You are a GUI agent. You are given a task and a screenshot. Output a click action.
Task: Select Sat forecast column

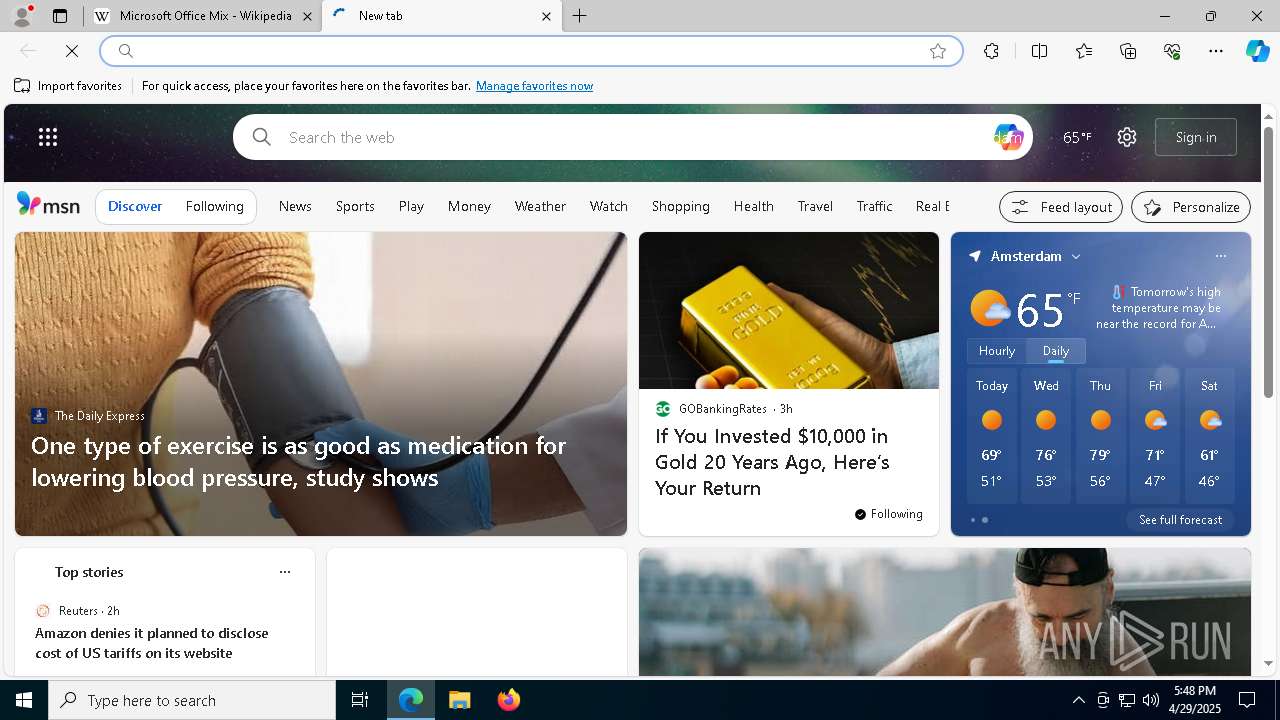point(1209,436)
